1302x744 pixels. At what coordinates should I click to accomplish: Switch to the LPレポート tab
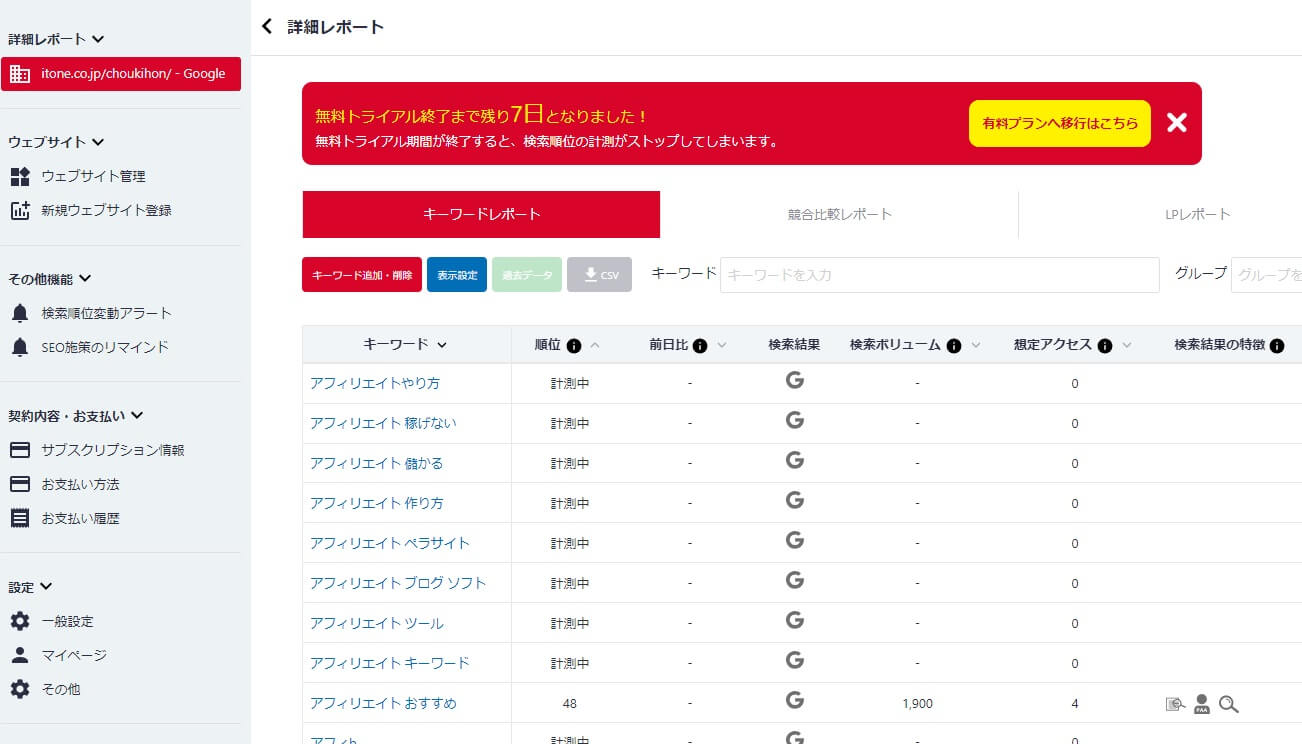click(1198, 214)
